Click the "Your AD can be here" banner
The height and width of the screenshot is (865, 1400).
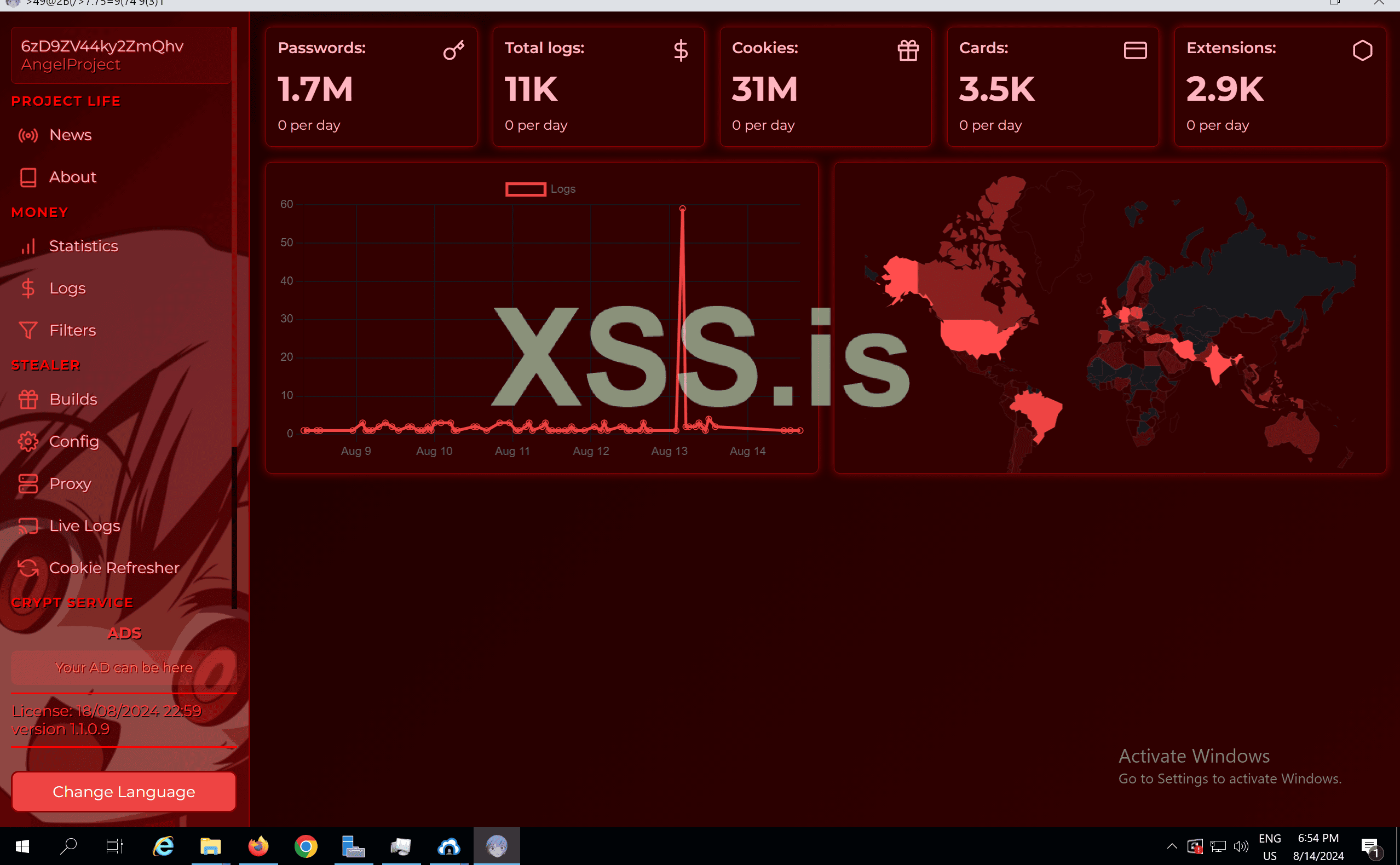click(x=124, y=667)
